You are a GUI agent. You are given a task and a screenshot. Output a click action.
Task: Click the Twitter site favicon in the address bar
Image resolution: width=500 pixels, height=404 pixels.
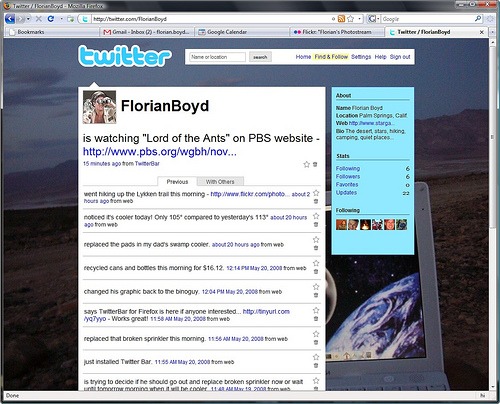pos(85,19)
